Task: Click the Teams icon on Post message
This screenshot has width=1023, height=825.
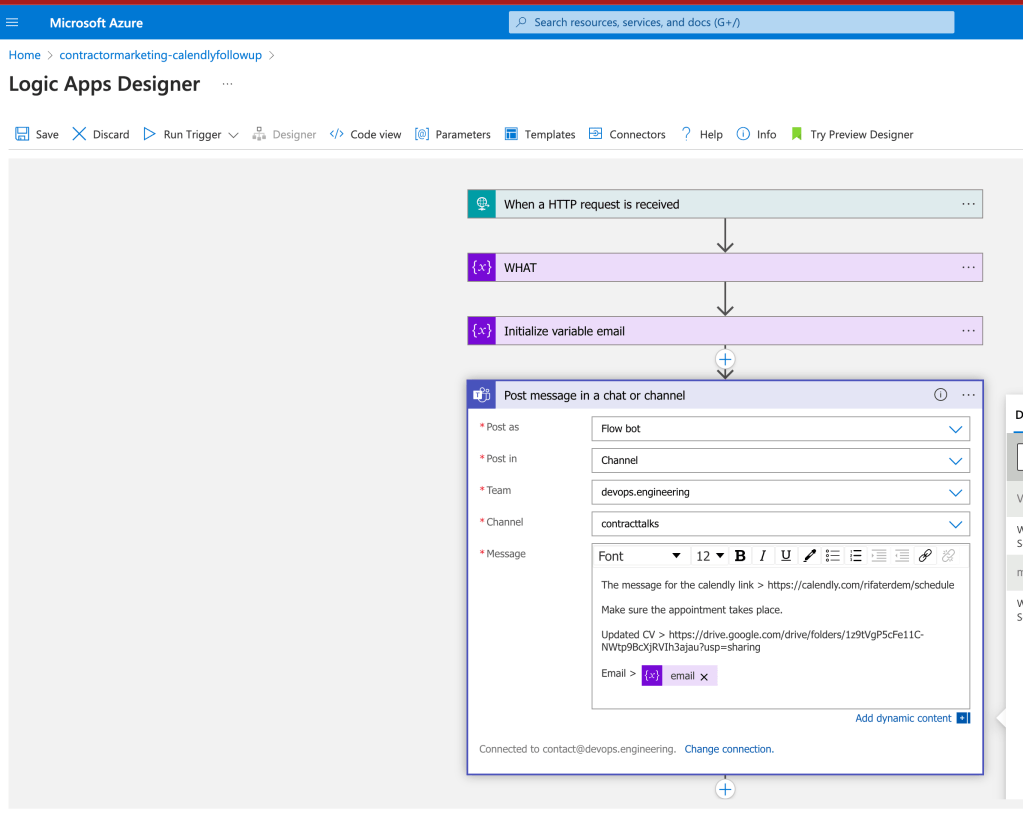Action: 482,395
